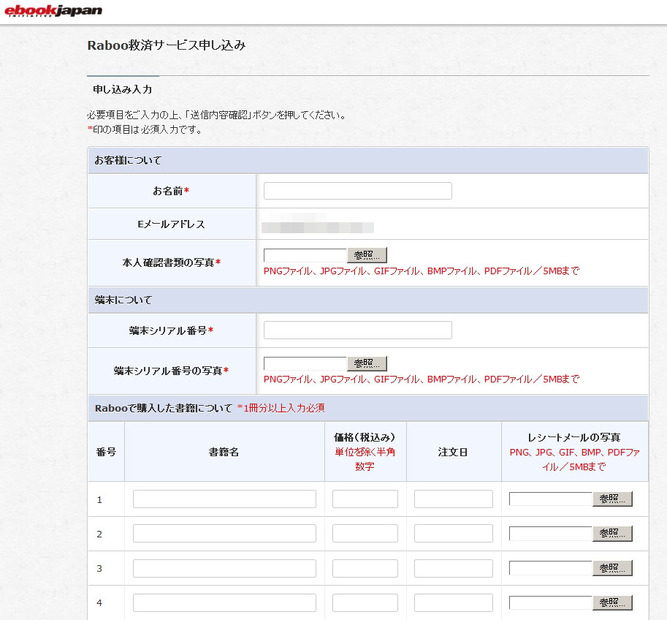
Task: Focus 書籍名 field in row 3
Action: pyautogui.click(x=225, y=568)
